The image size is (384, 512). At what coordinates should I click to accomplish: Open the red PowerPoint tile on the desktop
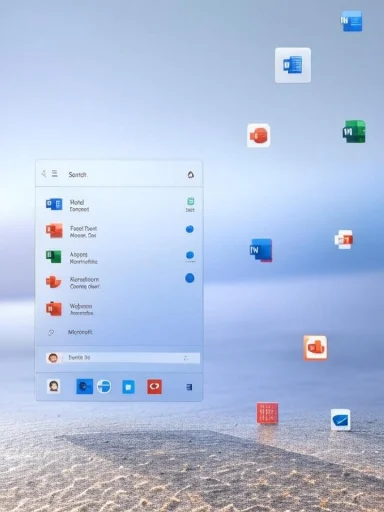259,135
